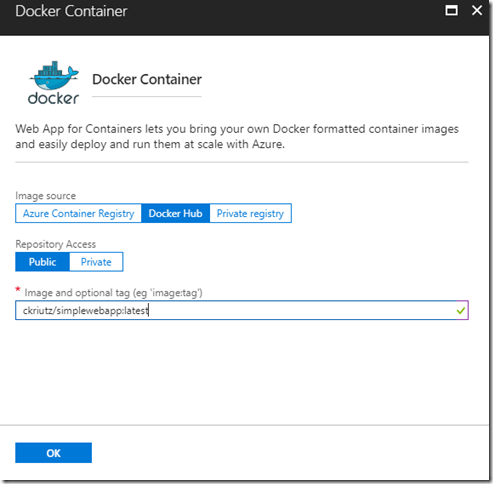Focus the image and tag text field
Screen dimensions: 493x484
coord(242,311)
